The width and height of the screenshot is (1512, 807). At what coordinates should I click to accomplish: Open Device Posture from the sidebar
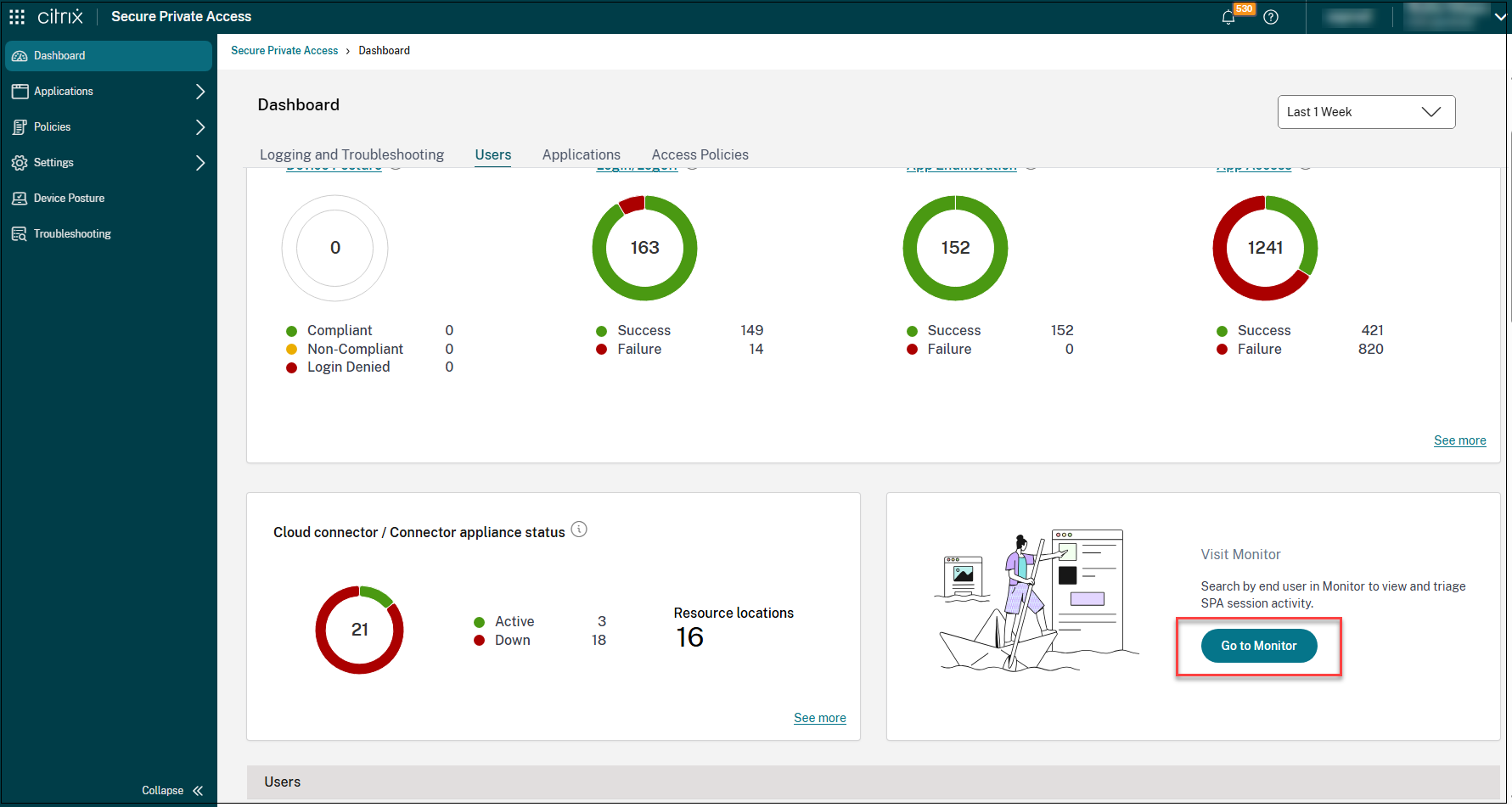pyautogui.click(x=20, y=198)
